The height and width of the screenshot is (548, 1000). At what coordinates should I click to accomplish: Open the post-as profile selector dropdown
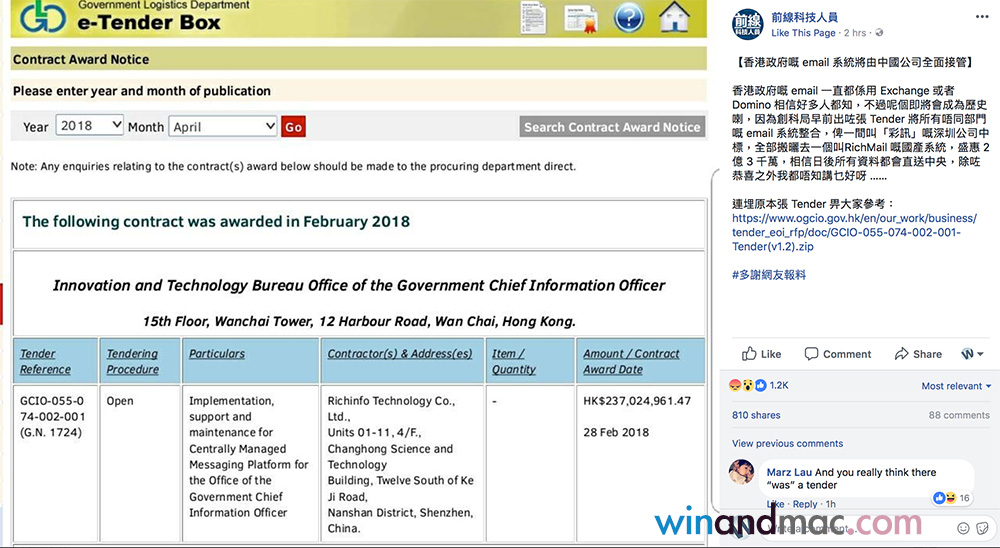[x=972, y=354]
